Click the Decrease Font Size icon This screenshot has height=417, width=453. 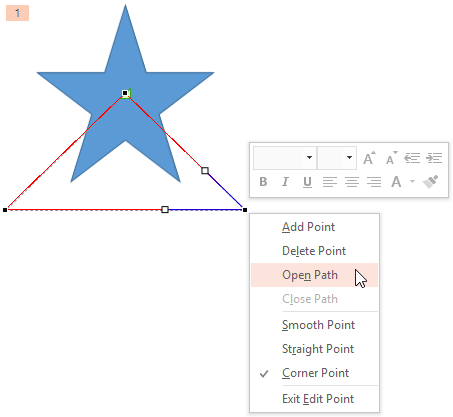[391, 158]
